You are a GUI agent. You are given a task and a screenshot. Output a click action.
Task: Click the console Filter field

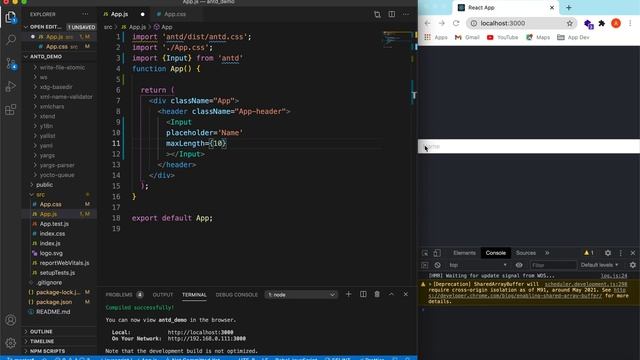tap(553, 265)
